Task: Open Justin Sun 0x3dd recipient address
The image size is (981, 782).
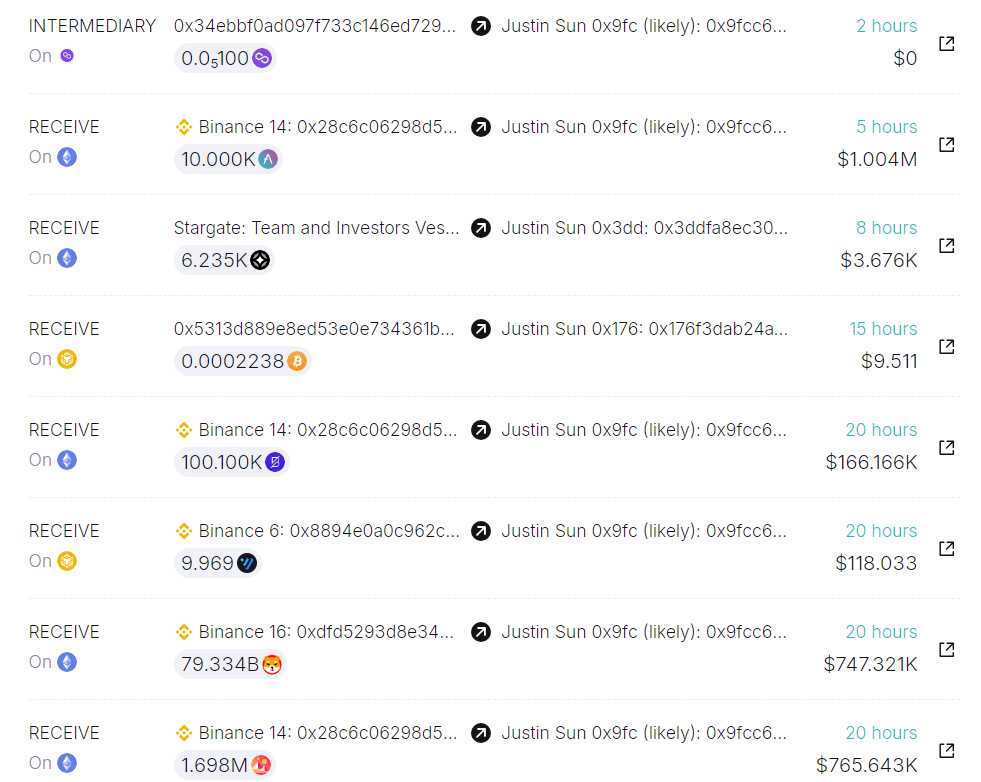Action: 644,228
